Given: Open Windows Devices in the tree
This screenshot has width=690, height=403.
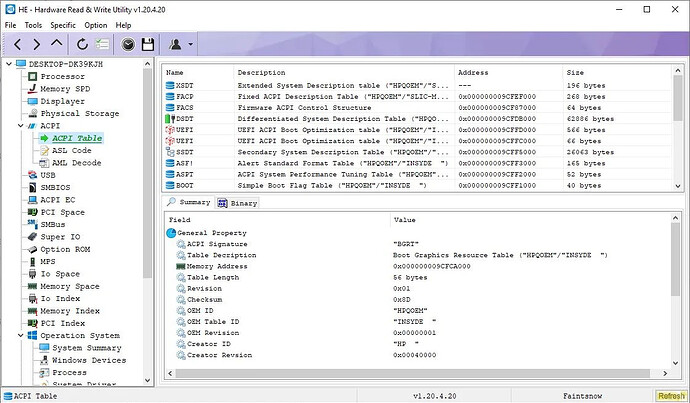Looking at the screenshot, I should (x=89, y=360).
